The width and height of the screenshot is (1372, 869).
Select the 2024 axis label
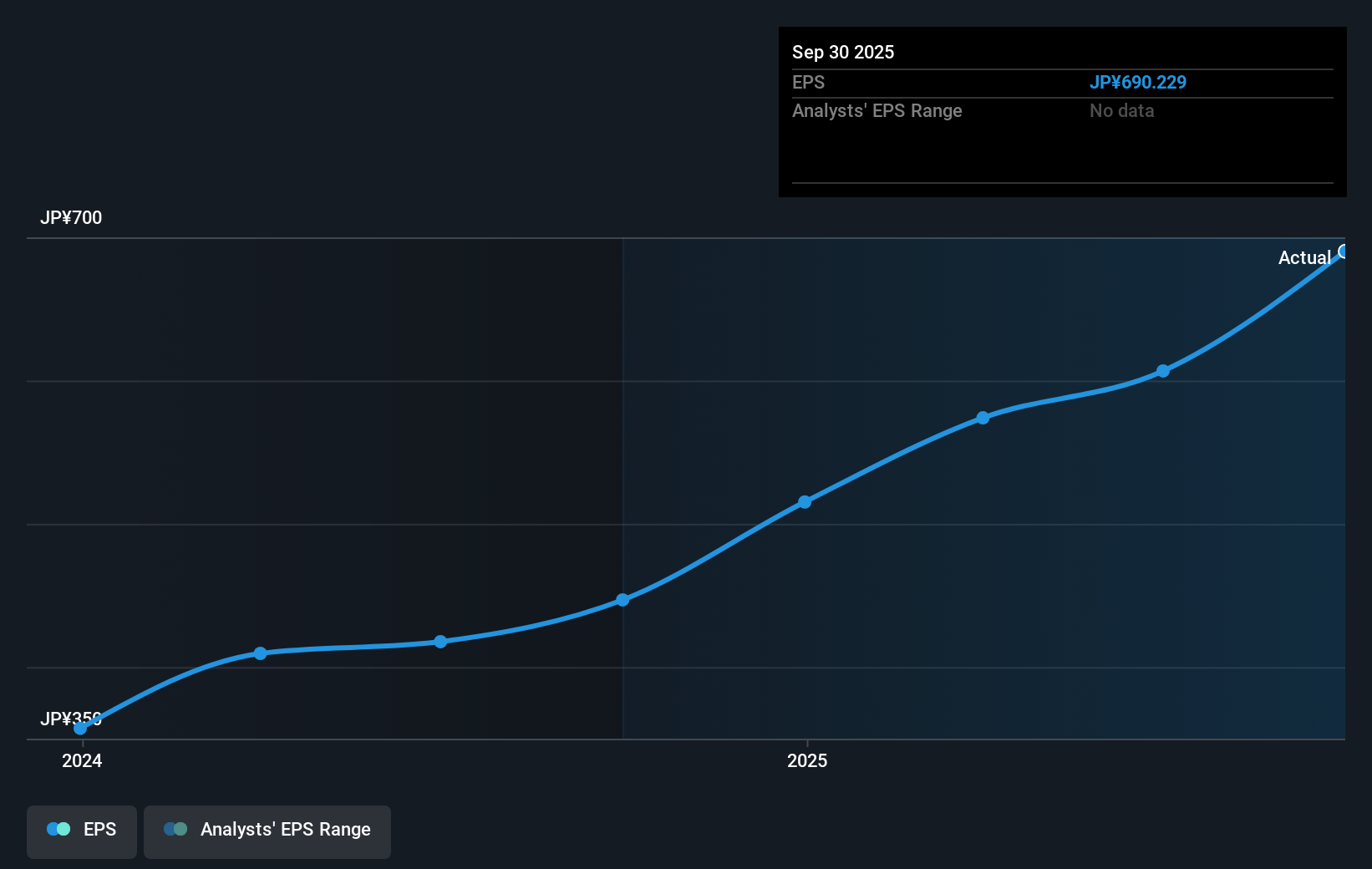pyautogui.click(x=80, y=761)
